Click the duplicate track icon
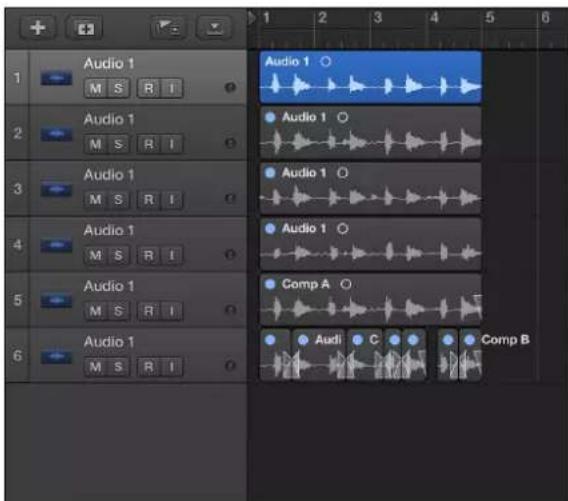This screenshot has height=501, width=568. [84, 28]
